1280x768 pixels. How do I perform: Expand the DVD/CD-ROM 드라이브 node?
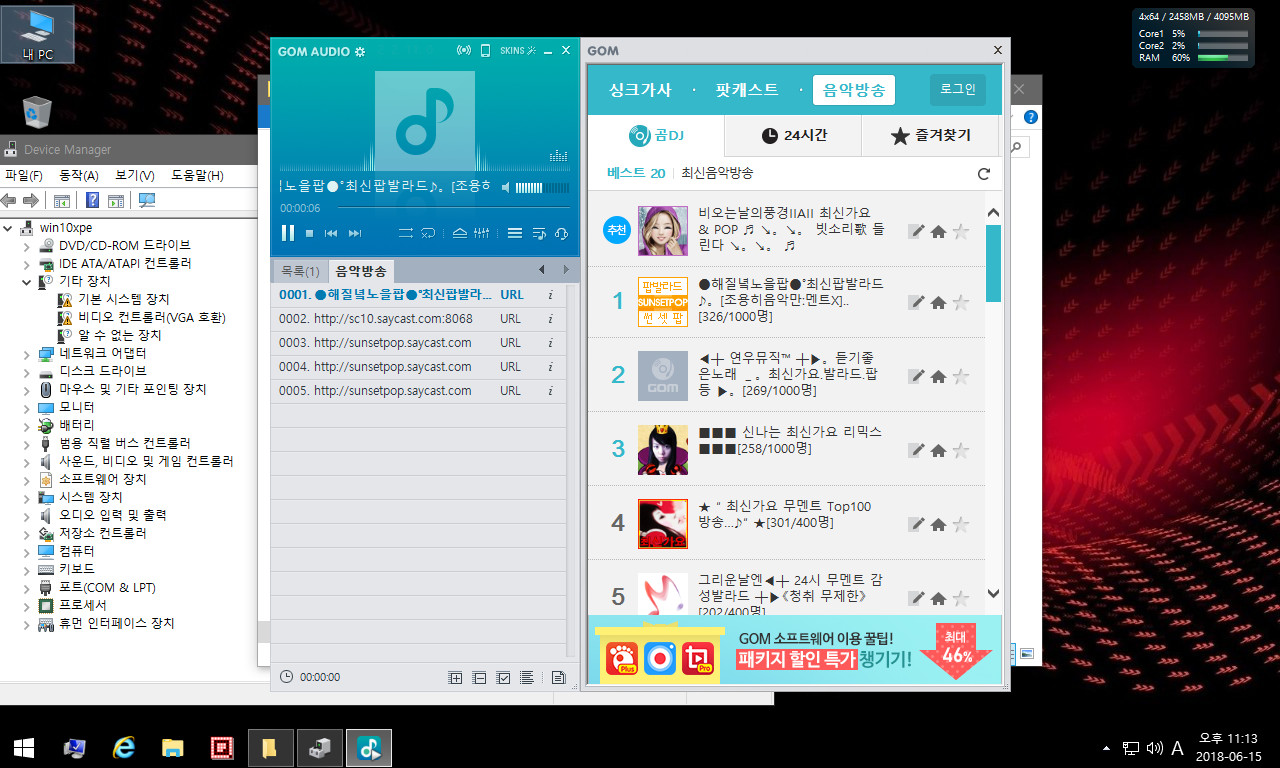[x=27, y=246]
